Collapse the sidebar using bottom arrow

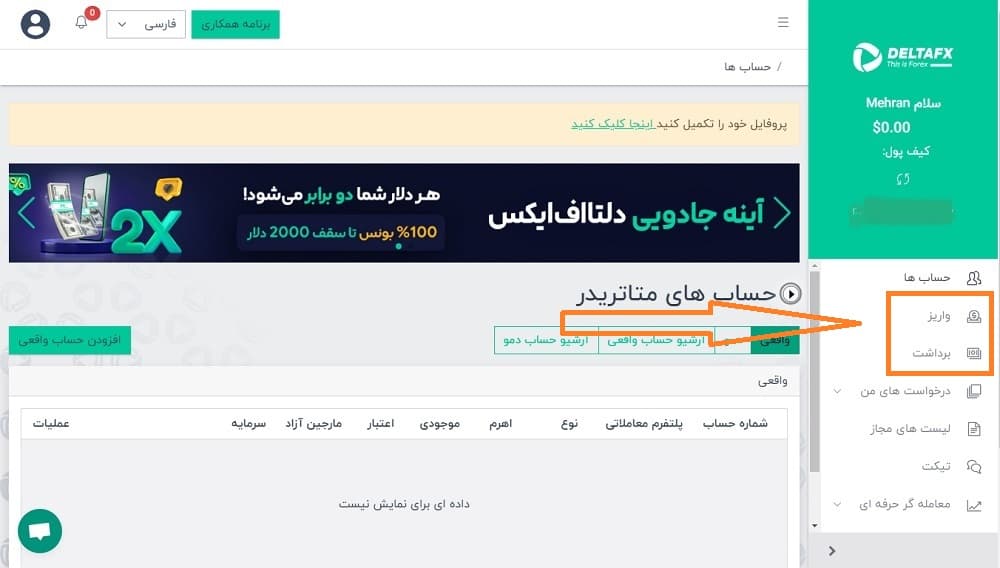point(832,551)
